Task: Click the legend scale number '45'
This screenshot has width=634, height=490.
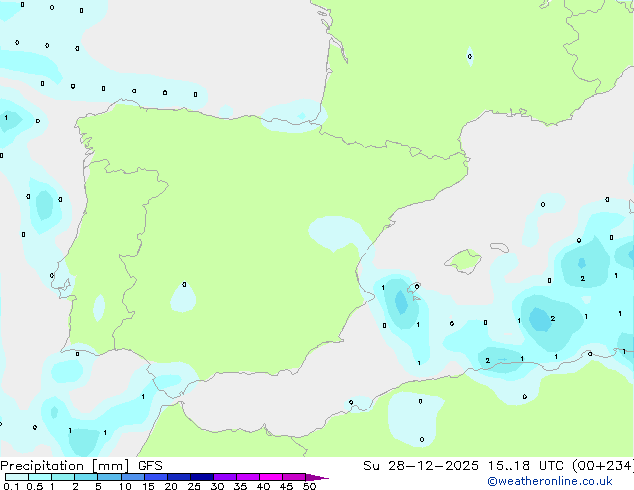Action: pos(286,486)
